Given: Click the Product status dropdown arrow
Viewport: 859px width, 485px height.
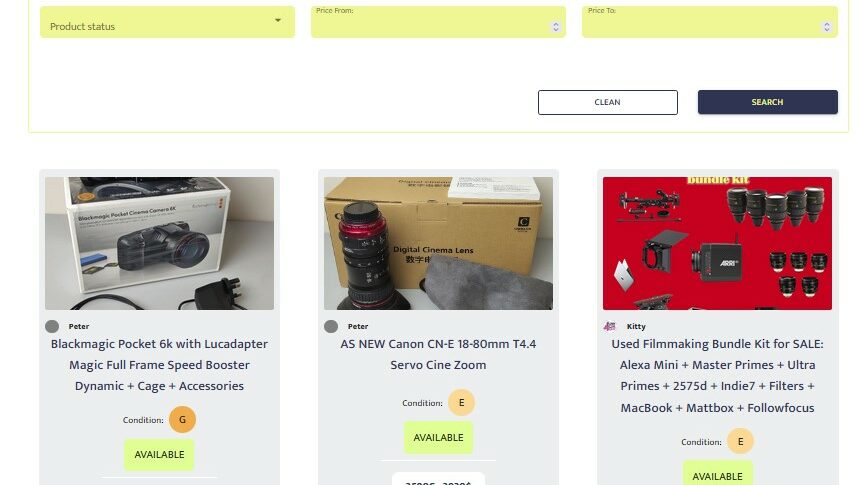Looking at the screenshot, I should tap(278, 21).
